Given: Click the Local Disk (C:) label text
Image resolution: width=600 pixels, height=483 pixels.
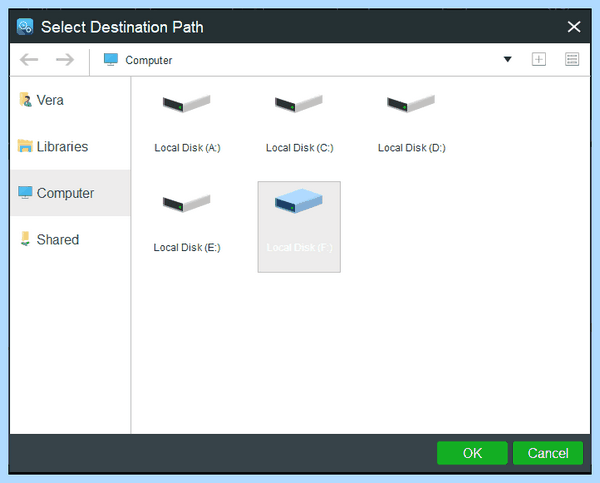Looking at the screenshot, I should pyautogui.click(x=300, y=148).
